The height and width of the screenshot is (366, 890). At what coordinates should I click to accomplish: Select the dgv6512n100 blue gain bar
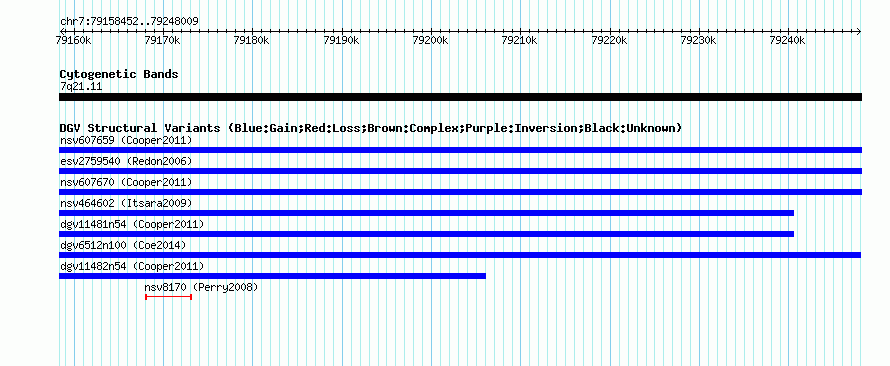tap(460, 255)
